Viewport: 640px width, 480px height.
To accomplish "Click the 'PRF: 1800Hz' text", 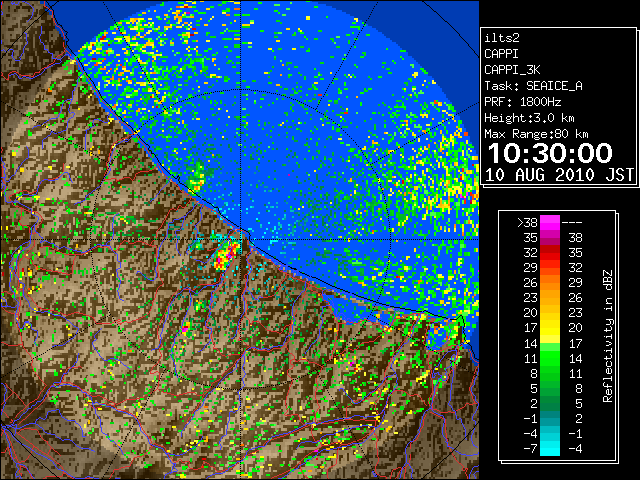I will 523,102.
